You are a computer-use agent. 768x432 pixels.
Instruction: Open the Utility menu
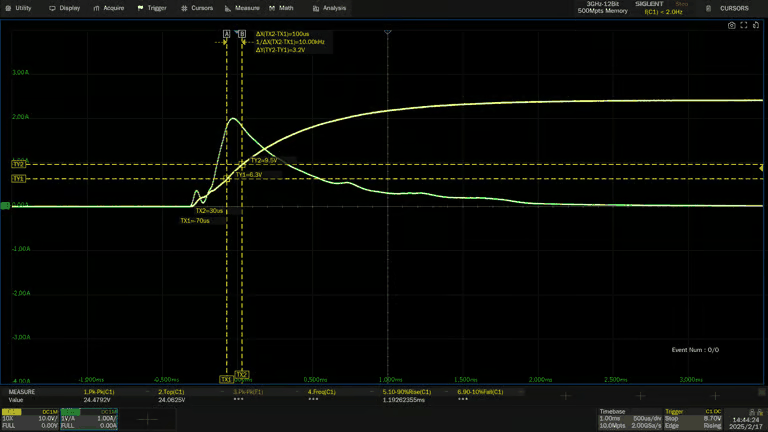pos(18,8)
